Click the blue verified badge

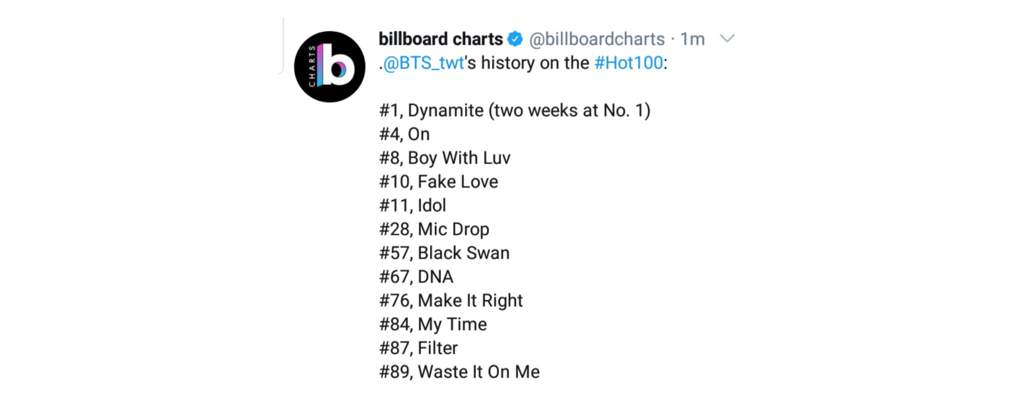[515, 39]
